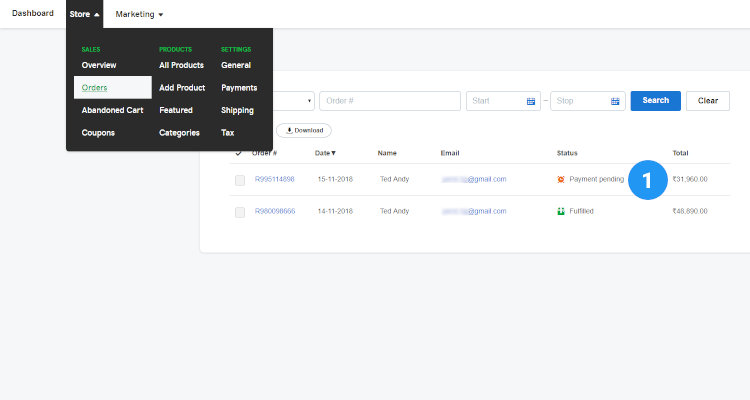Screen dimensions: 750x400
Task: Click the Start date field
Action: click(x=503, y=101)
